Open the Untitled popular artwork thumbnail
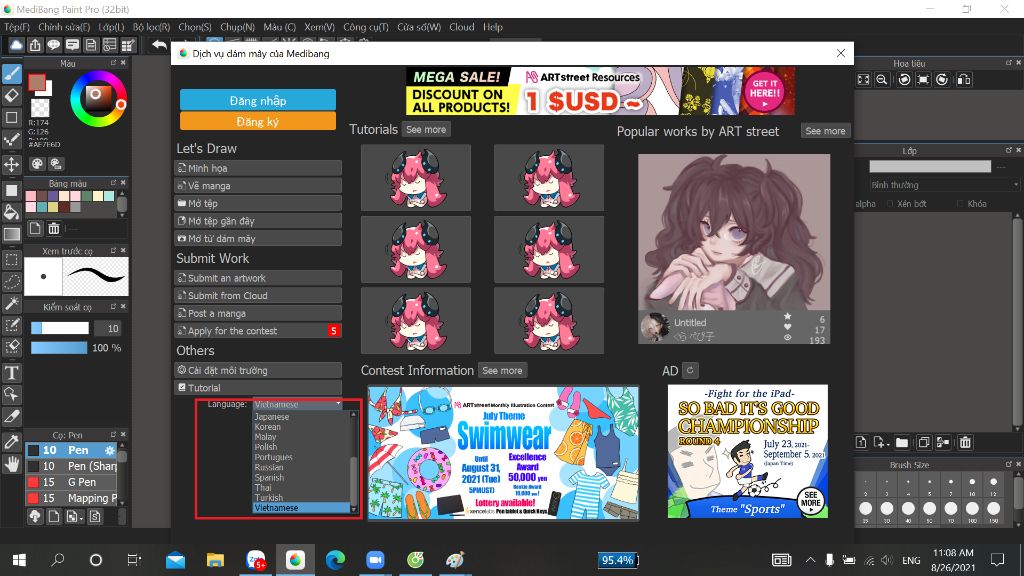 pyautogui.click(x=734, y=249)
